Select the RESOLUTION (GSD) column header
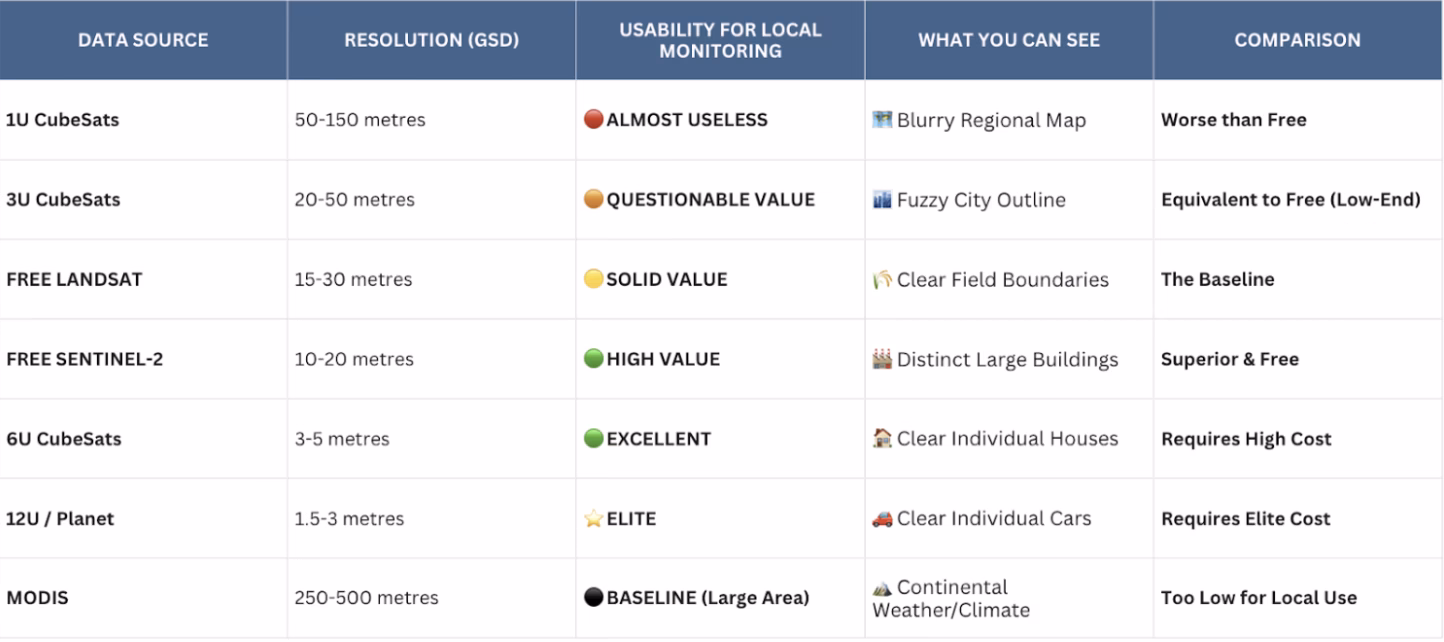1444x642 pixels. click(431, 41)
